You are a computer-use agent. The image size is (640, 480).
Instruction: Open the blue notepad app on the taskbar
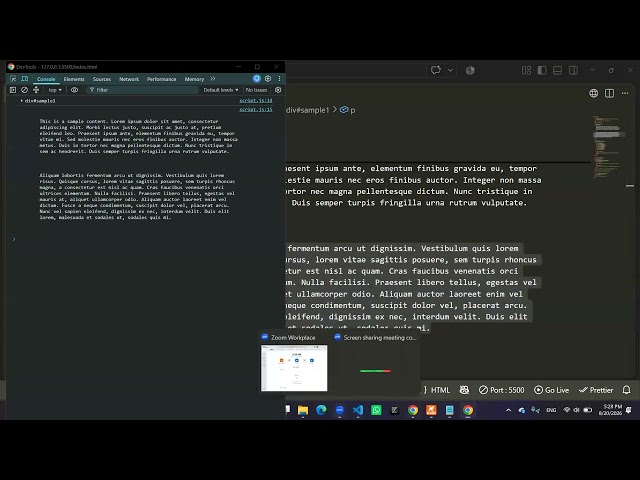tap(449, 410)
